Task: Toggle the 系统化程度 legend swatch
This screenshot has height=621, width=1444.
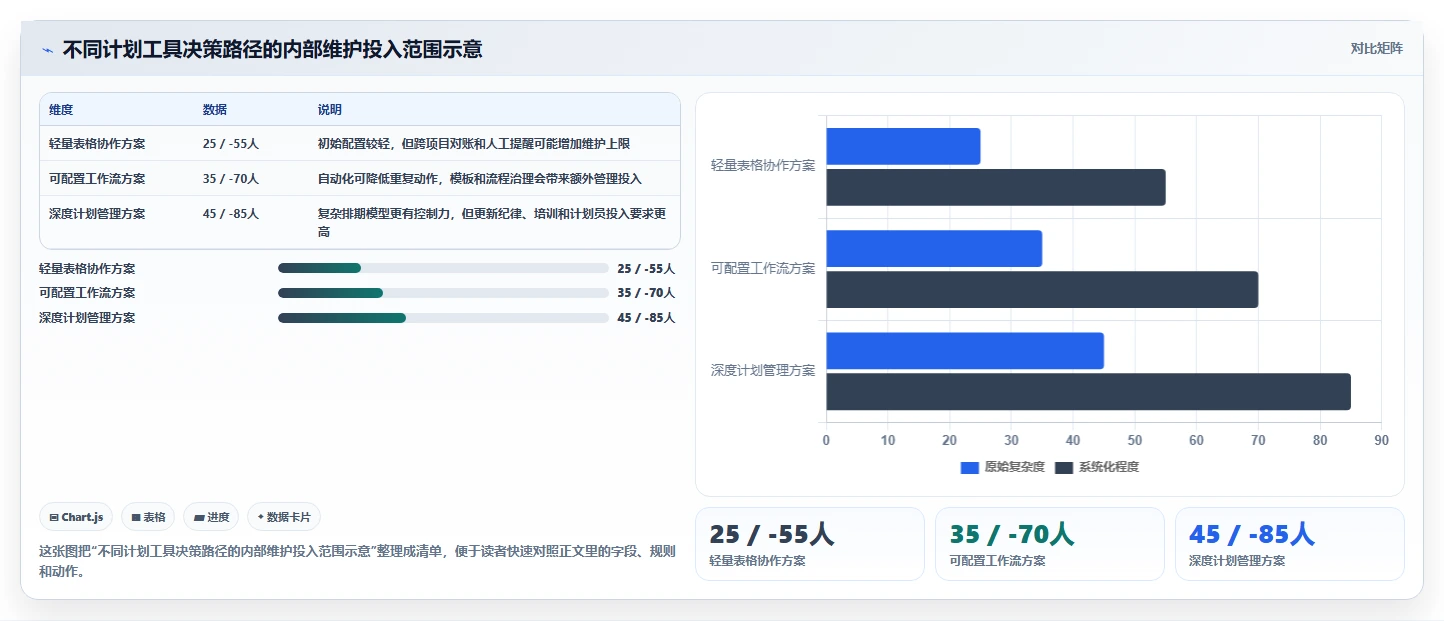Action: [x=1064, y=468]
